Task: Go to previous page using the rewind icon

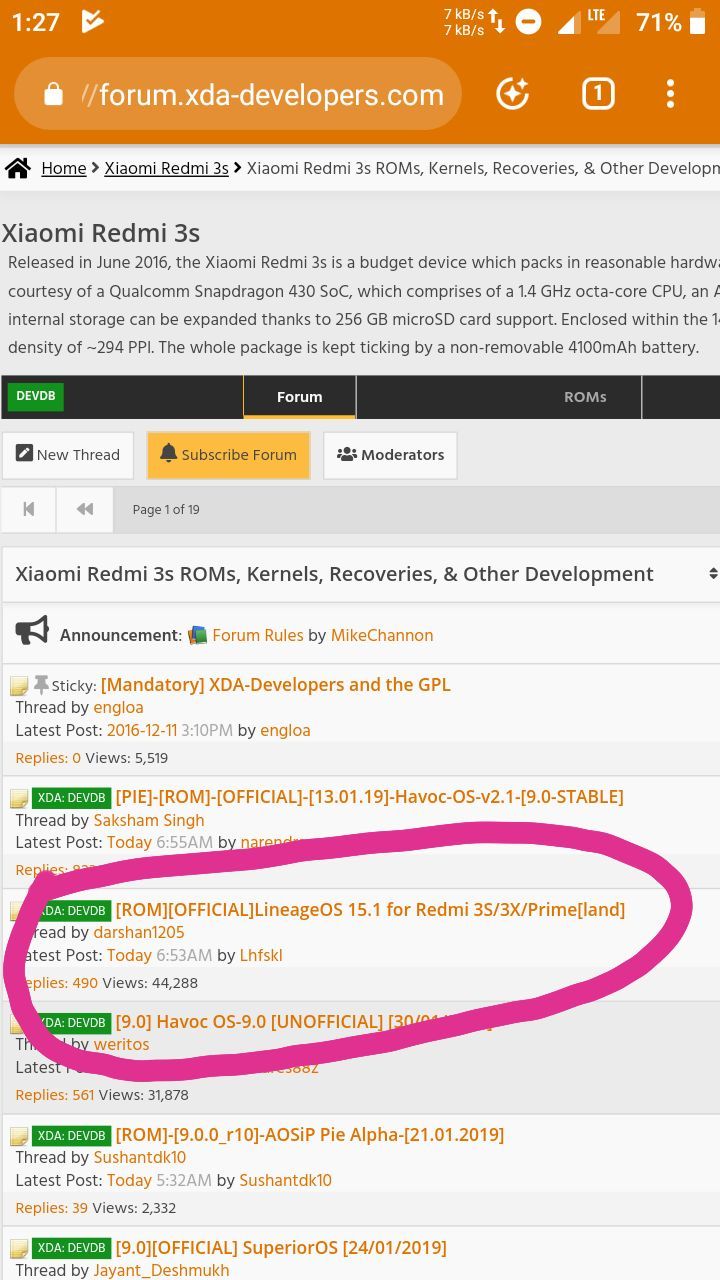Action: coord(85,509)
